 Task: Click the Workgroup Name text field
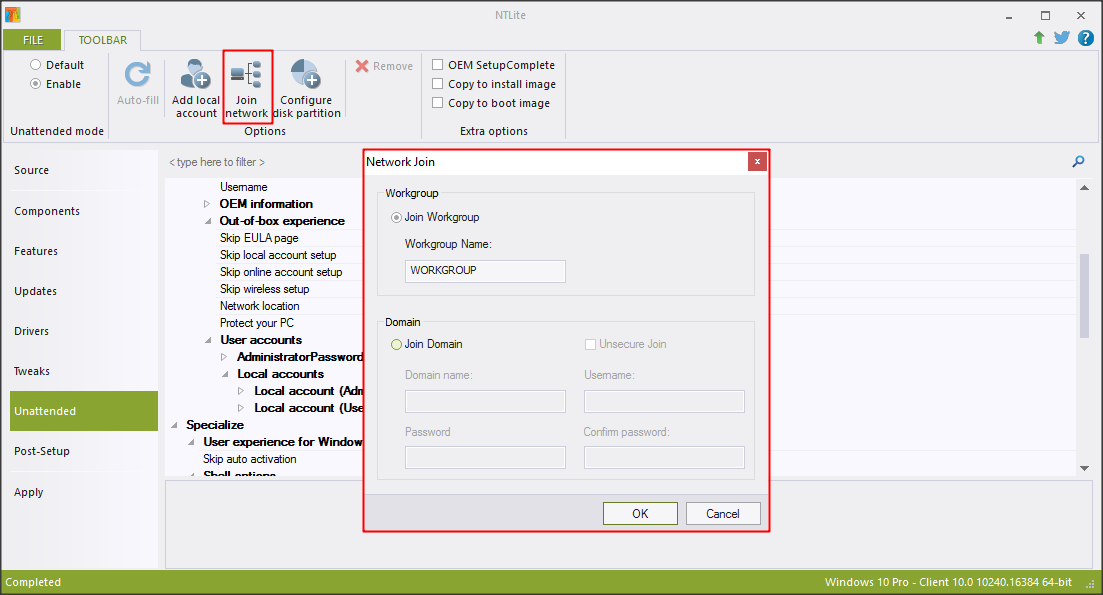(x=485, y=271)
